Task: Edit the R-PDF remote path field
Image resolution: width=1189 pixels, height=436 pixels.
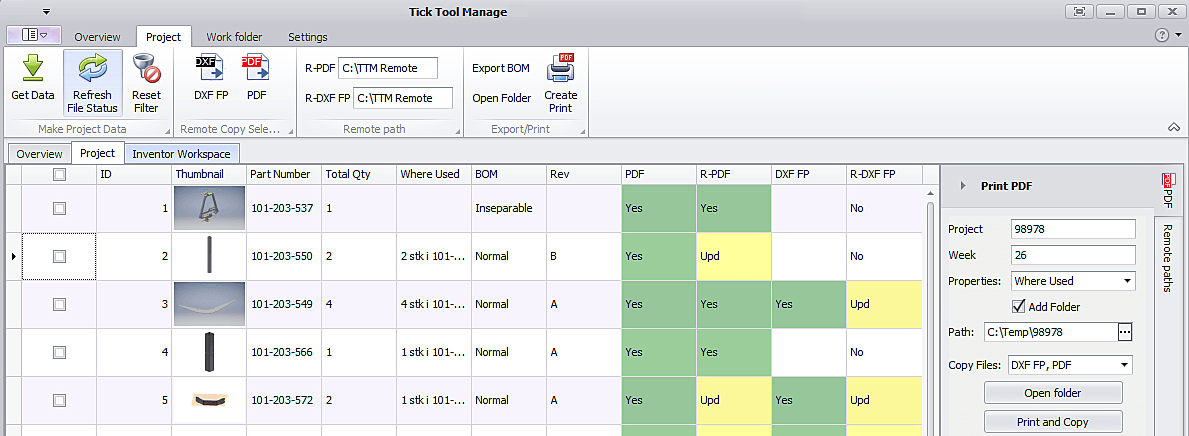Action: click(388, 68)
